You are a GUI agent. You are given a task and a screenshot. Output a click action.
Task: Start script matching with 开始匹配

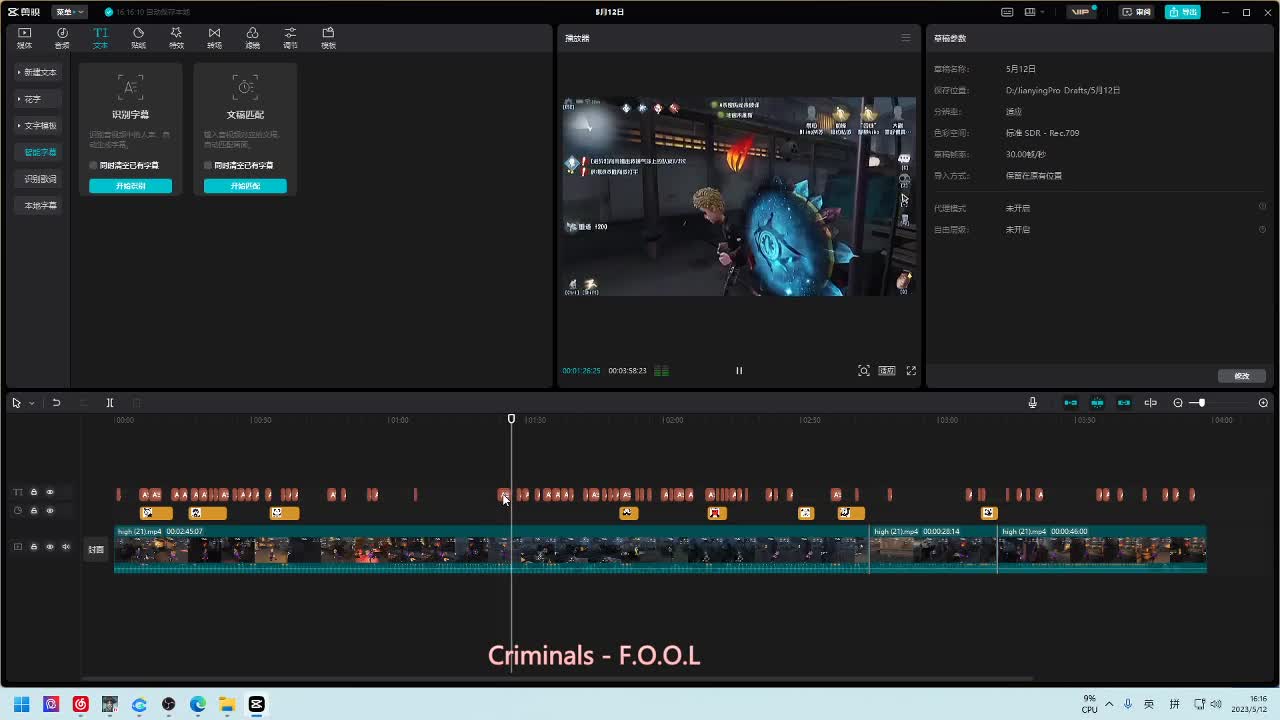click(x=245, y=186)
